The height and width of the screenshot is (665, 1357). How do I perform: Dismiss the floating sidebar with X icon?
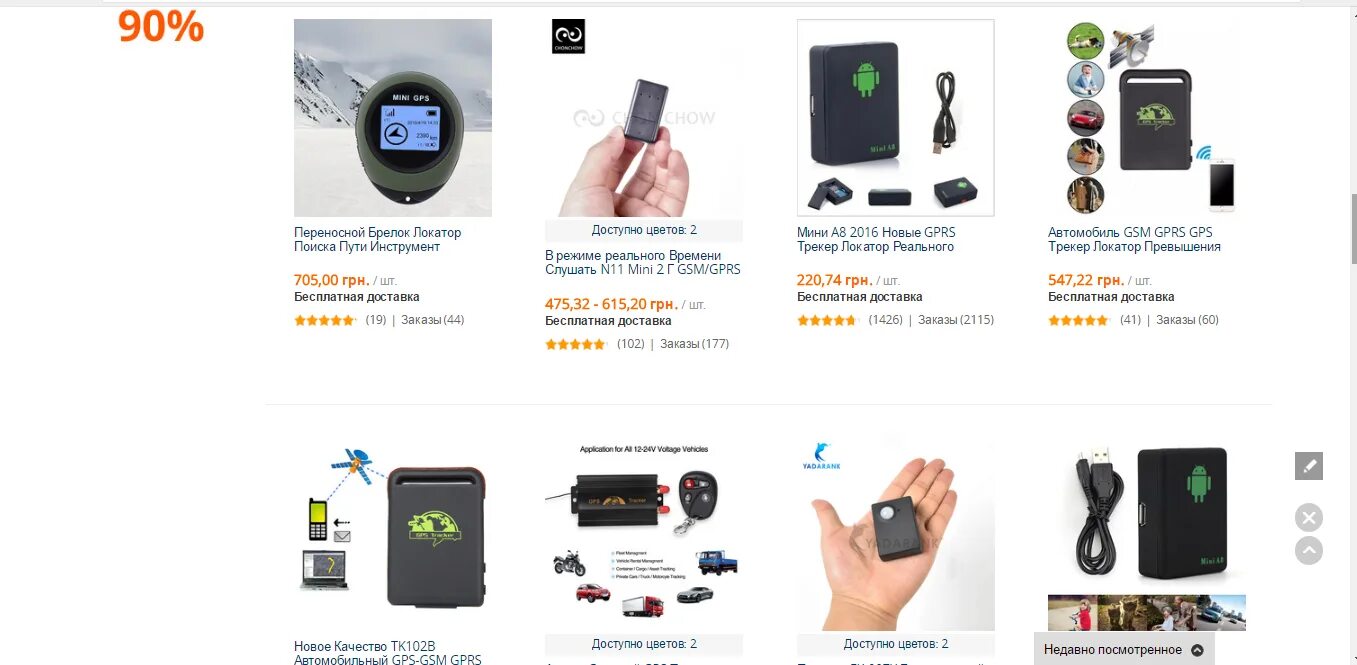1308,517
